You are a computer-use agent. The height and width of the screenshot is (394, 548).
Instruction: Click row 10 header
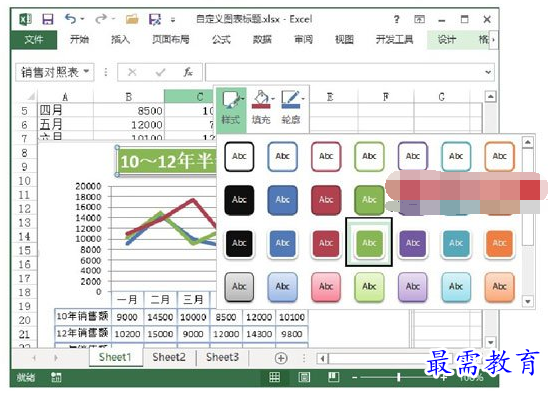24,181
